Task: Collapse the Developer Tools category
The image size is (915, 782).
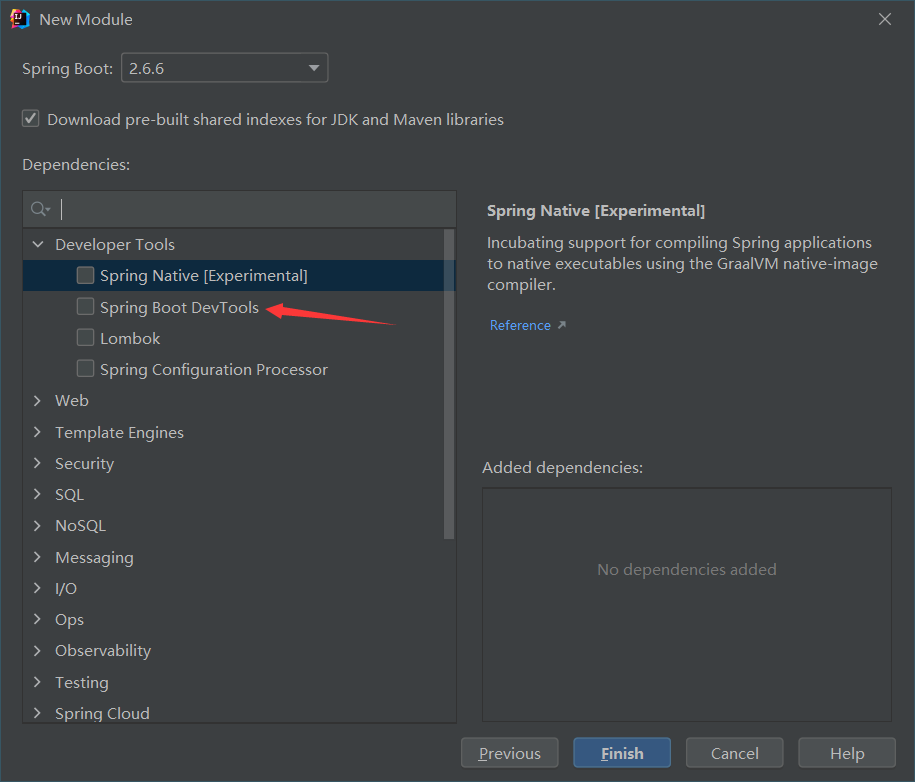Action: tap(37, 243)
